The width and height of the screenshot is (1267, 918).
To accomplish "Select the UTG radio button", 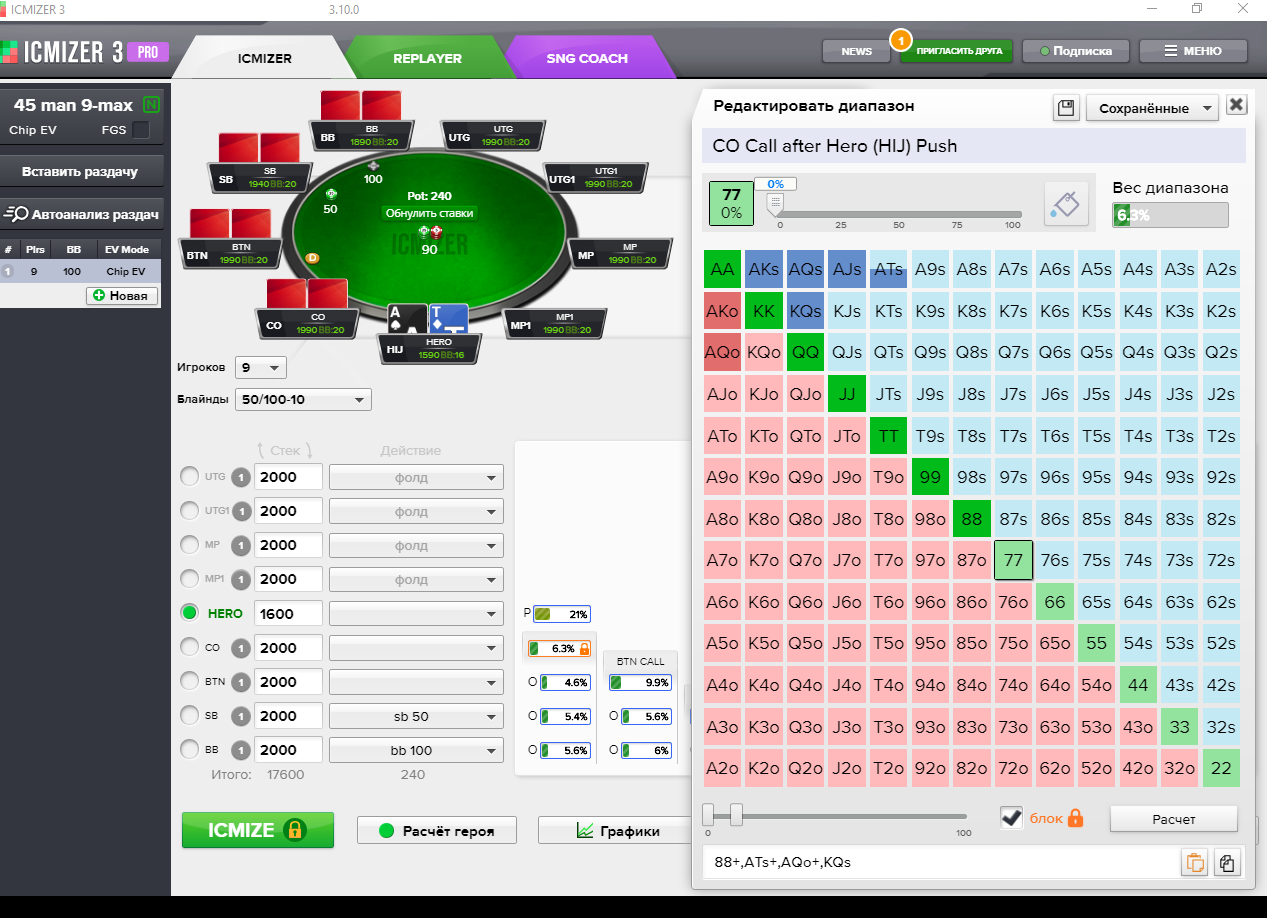I will [x=189, y=477].
